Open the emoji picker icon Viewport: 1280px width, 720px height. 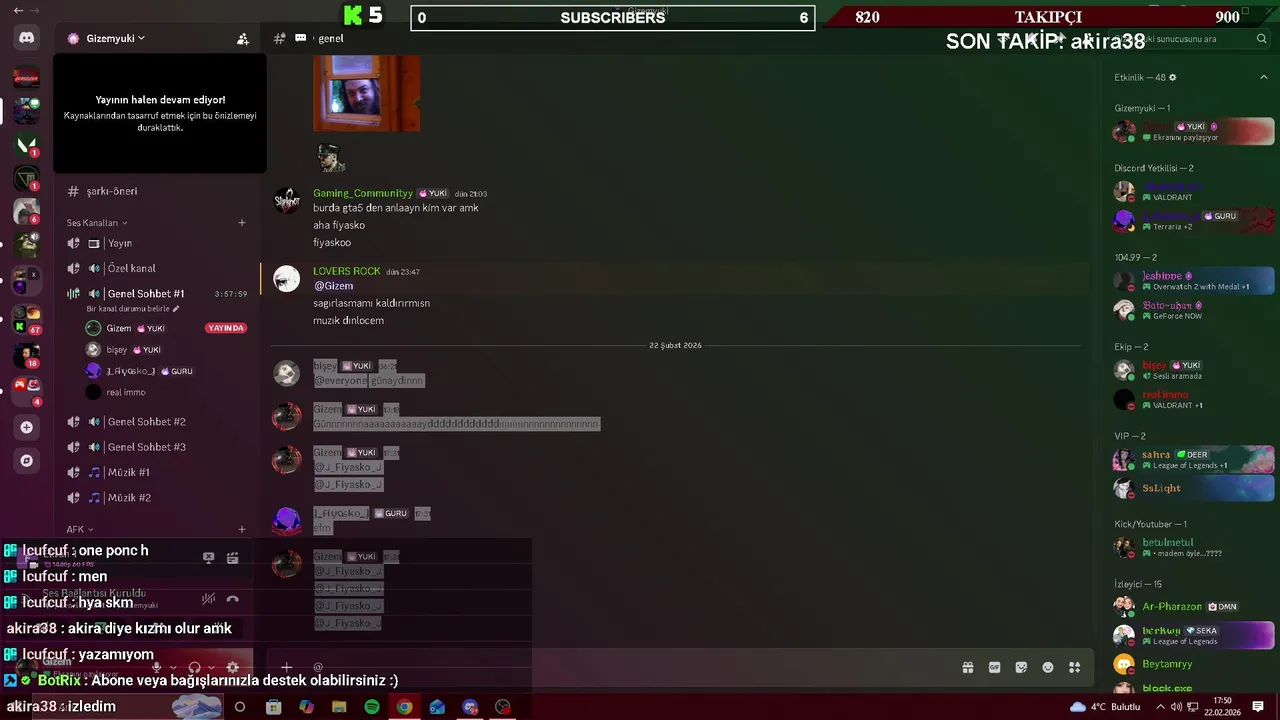pos(1048,667)
